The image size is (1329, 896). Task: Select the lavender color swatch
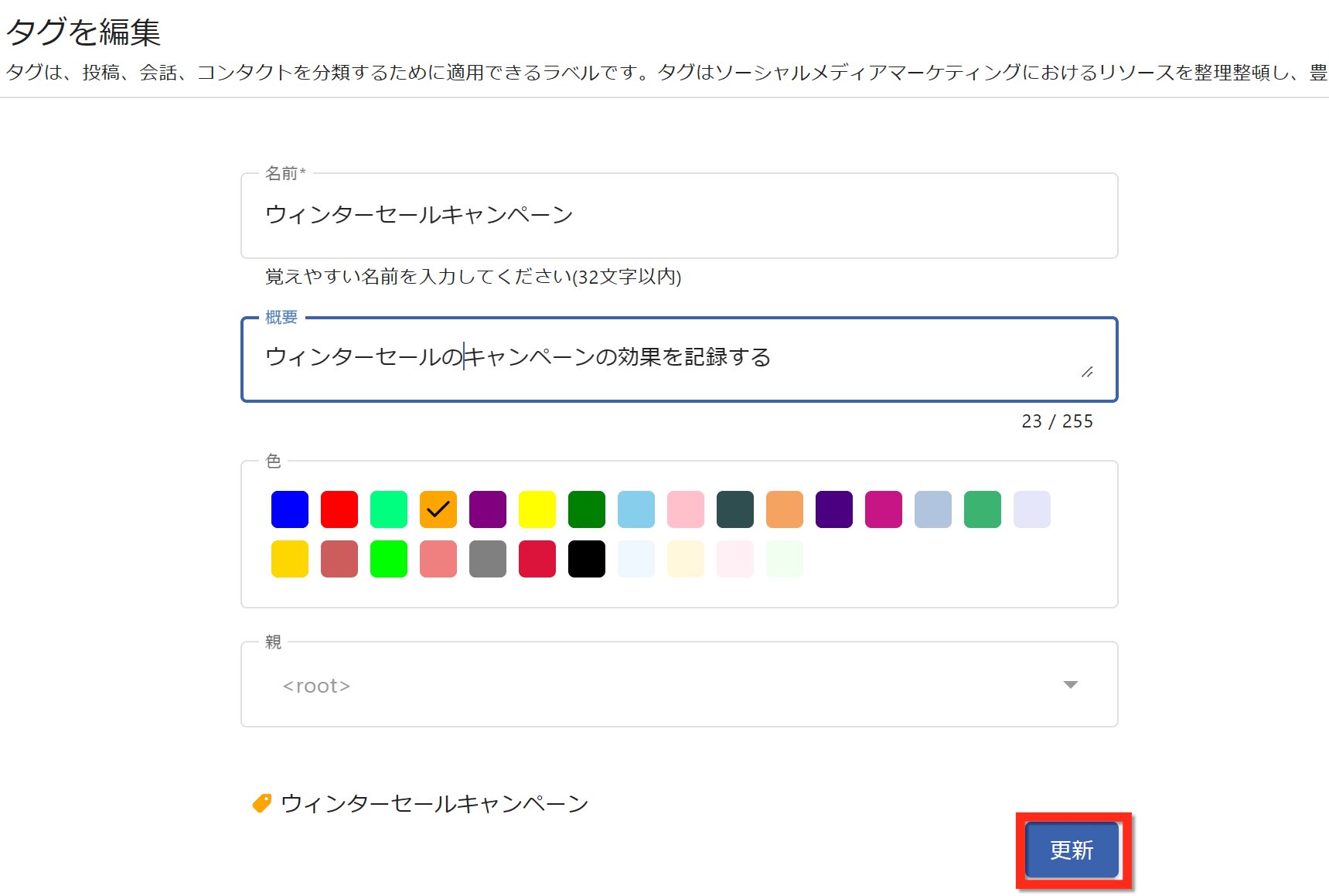1032,509
